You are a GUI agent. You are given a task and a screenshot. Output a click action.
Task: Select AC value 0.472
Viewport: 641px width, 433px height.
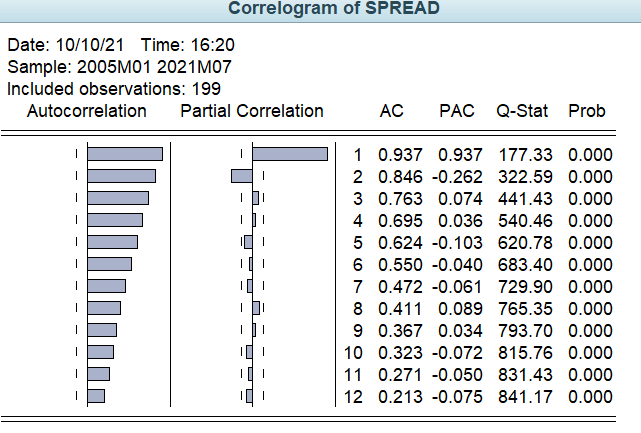click(400, 287)
